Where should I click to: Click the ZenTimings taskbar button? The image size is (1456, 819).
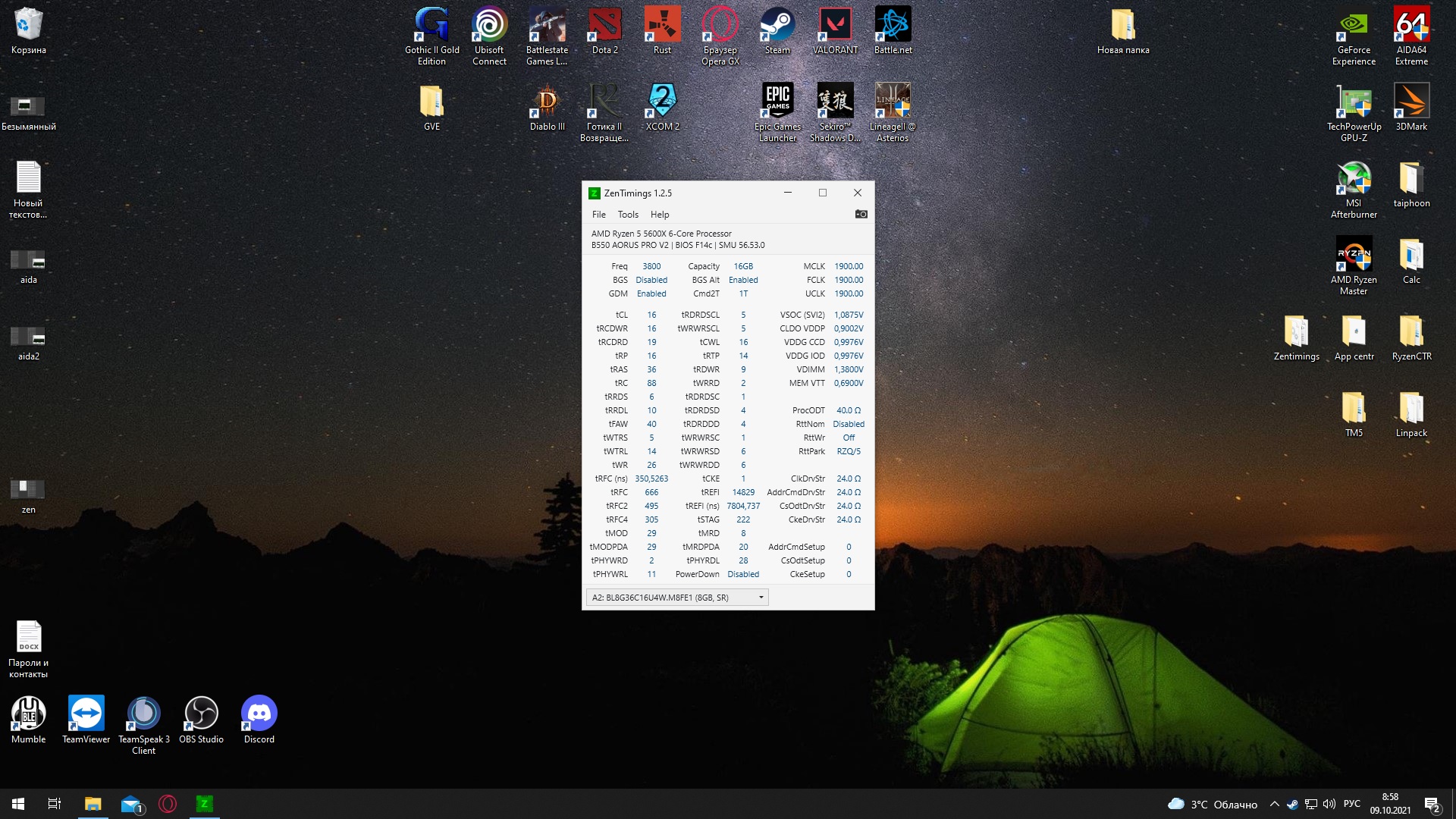pyautogui.click(x=204, y=804)
